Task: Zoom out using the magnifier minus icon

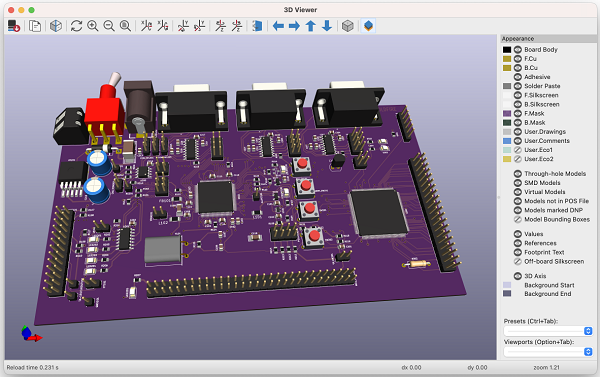Action: coord(109,26)
